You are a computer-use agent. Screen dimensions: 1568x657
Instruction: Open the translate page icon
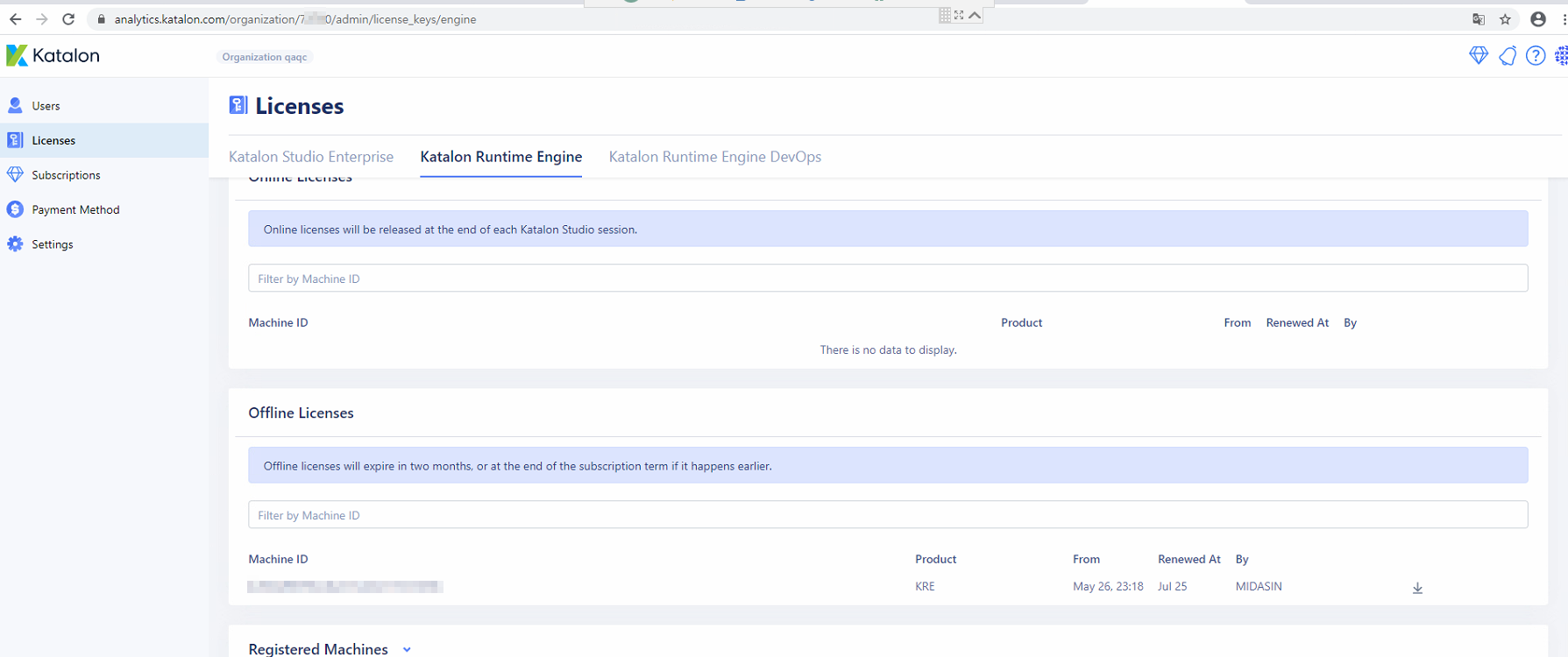1479,19
